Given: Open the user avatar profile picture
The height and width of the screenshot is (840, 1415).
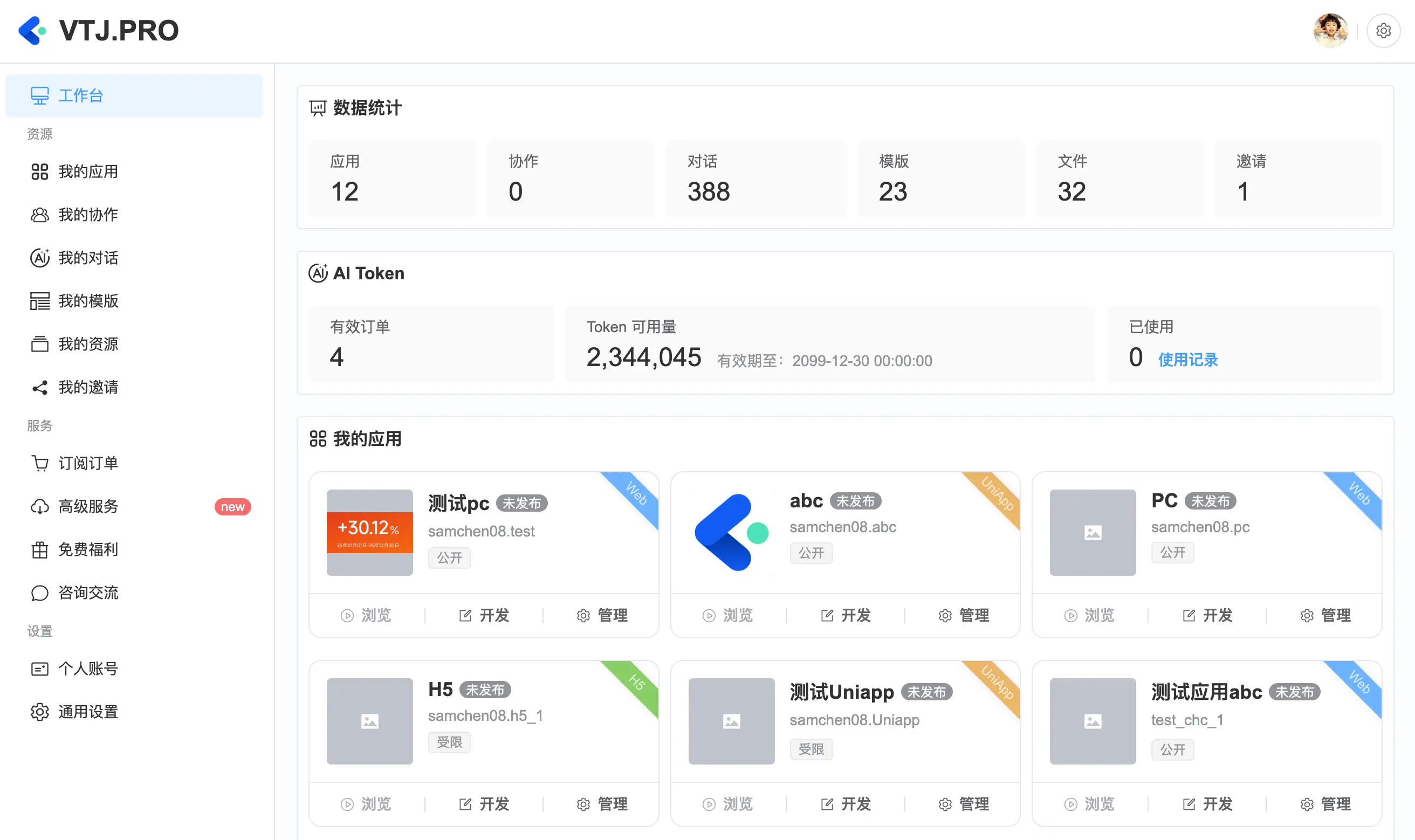Looking at the screenshot, I should 1330,31.
